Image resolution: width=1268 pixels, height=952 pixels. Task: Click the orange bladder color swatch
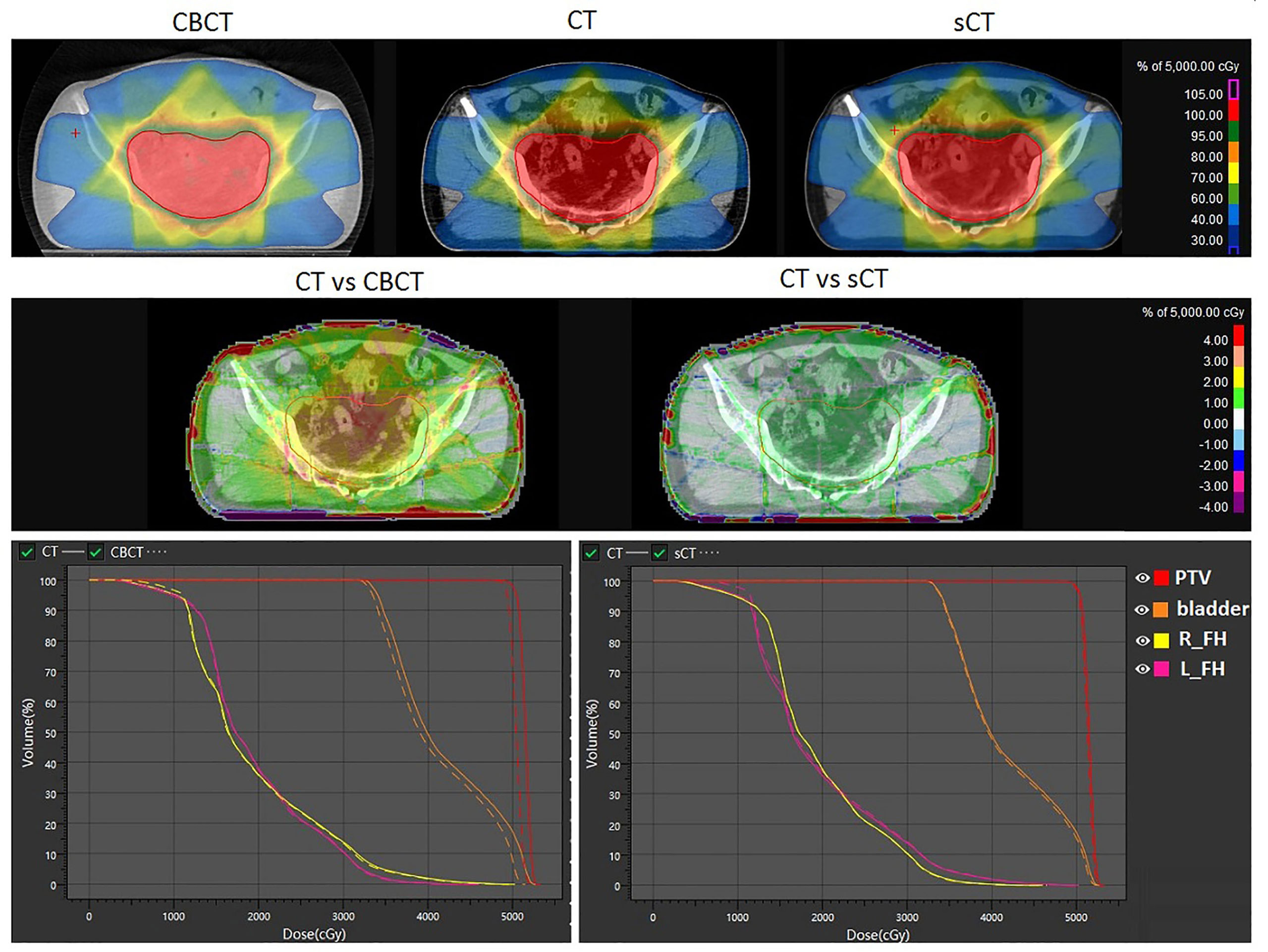coord(1161,610)
